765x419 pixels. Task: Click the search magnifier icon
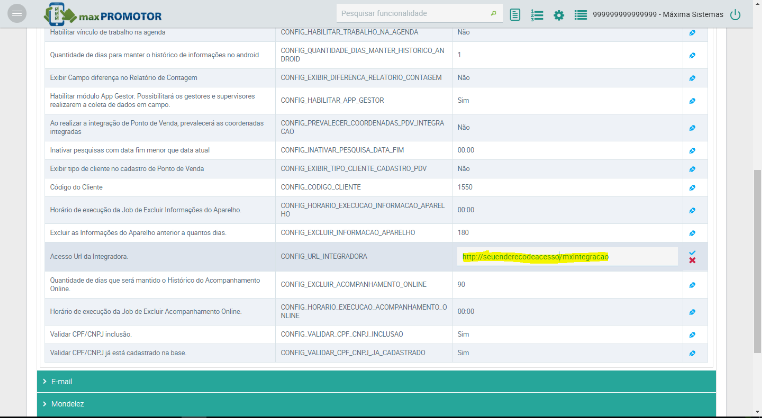tap(493, 15)
